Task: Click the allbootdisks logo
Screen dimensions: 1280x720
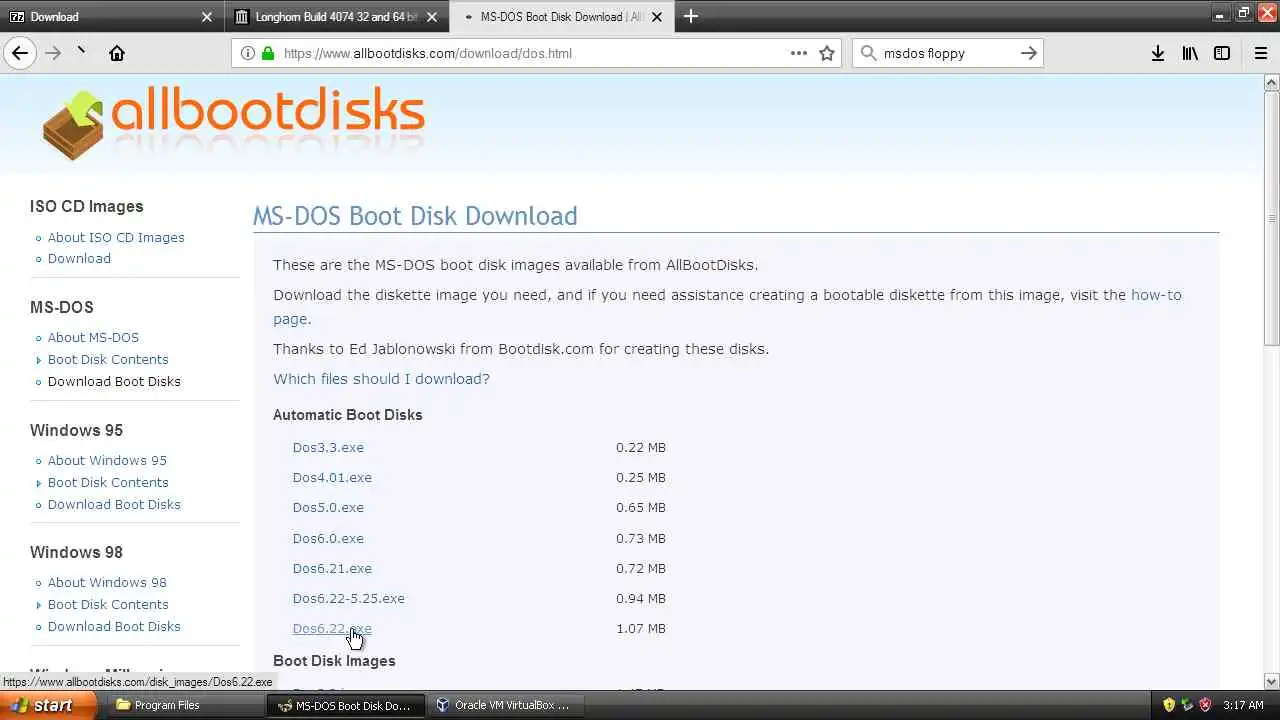Action: click(x=234, y=125)
